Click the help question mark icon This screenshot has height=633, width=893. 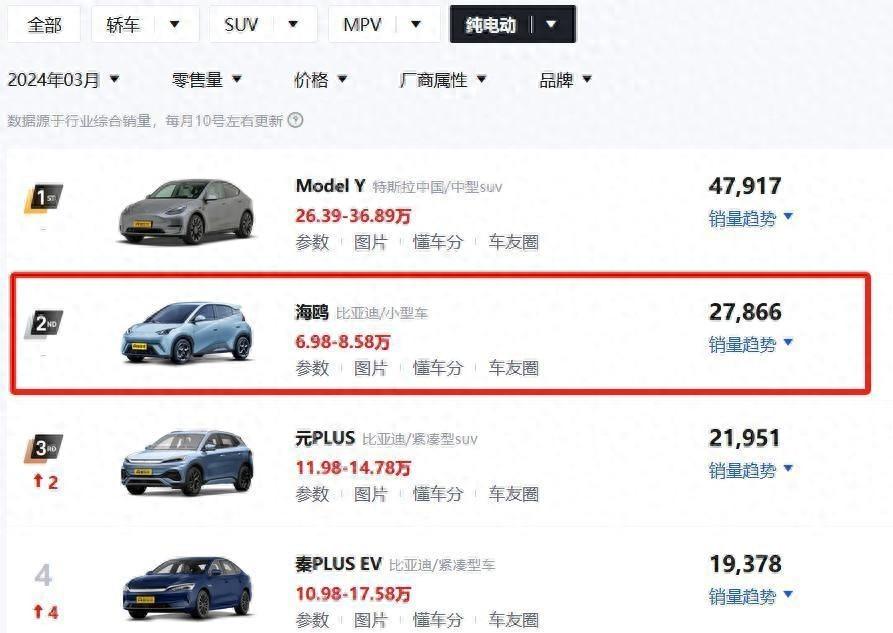tap(295, 120)
